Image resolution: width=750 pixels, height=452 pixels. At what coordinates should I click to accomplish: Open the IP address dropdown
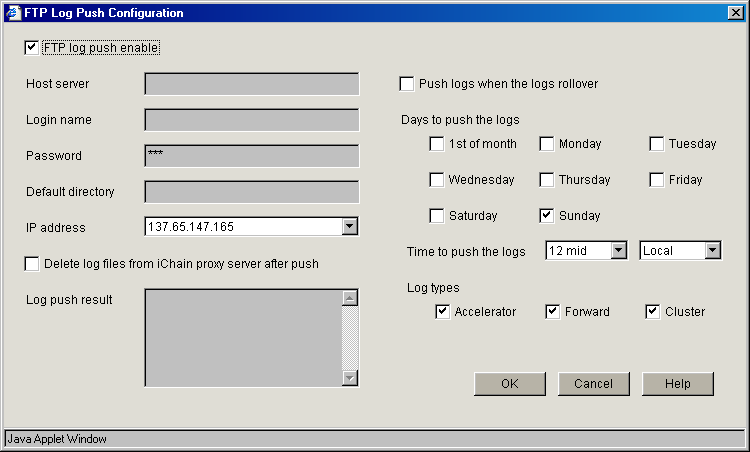(349, 227)
